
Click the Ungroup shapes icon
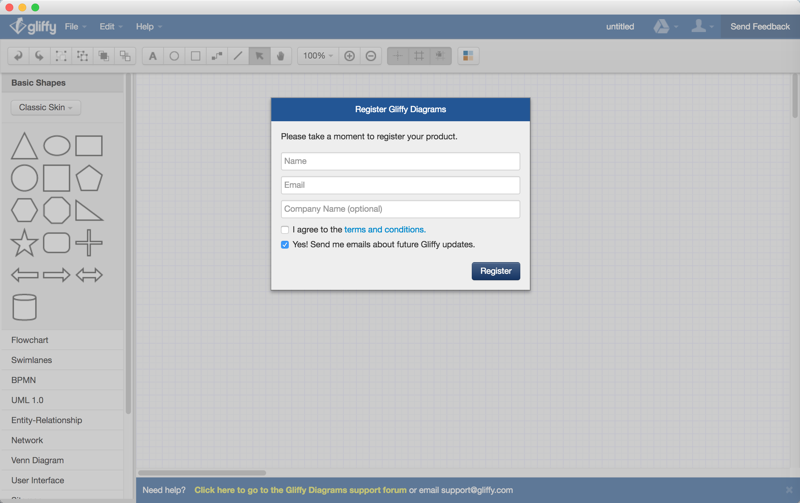pyautogui.click(x=82, y=56)
